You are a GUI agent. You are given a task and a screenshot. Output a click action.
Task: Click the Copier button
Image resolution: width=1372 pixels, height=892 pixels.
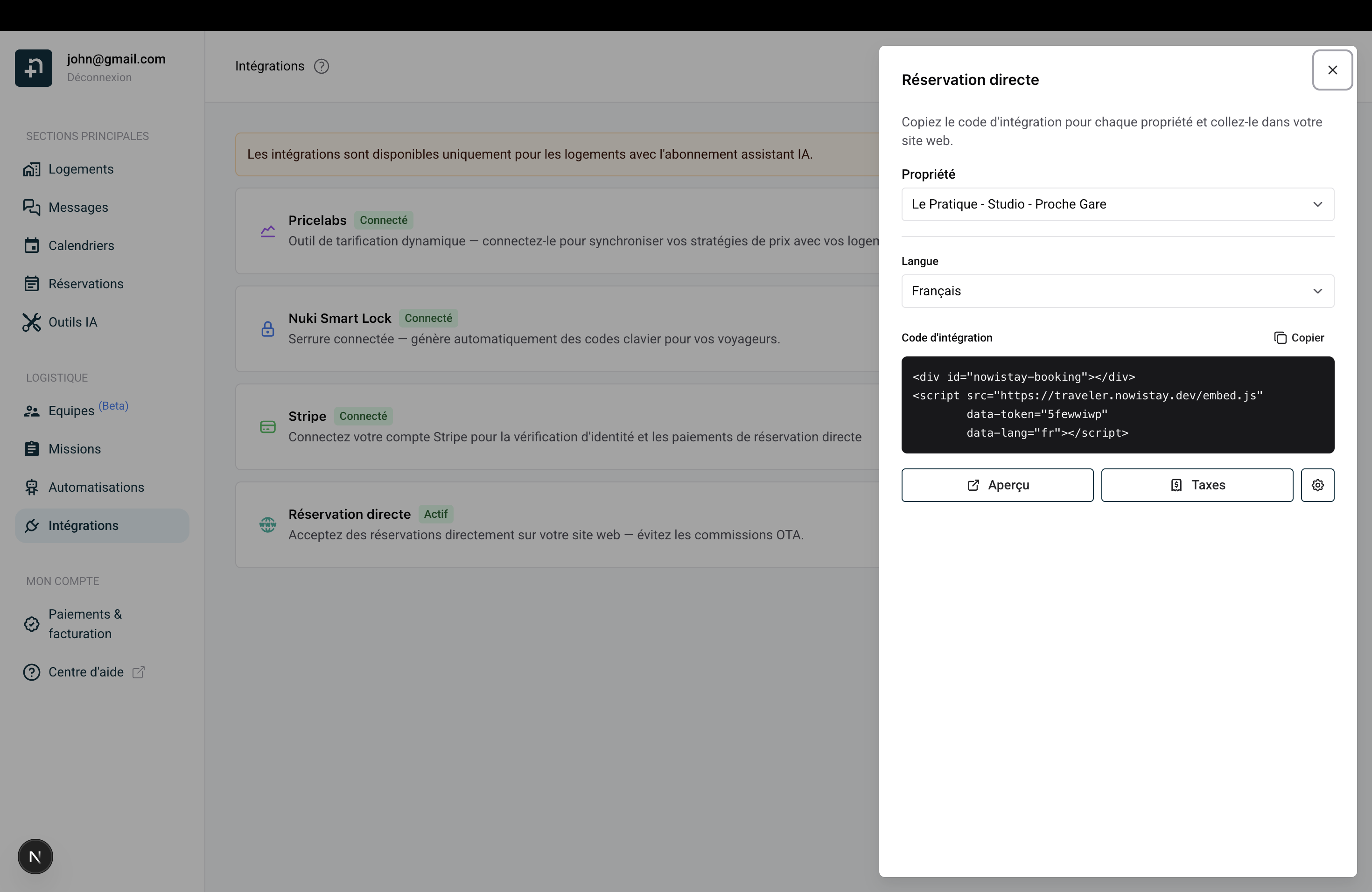tap(1299, 338)
